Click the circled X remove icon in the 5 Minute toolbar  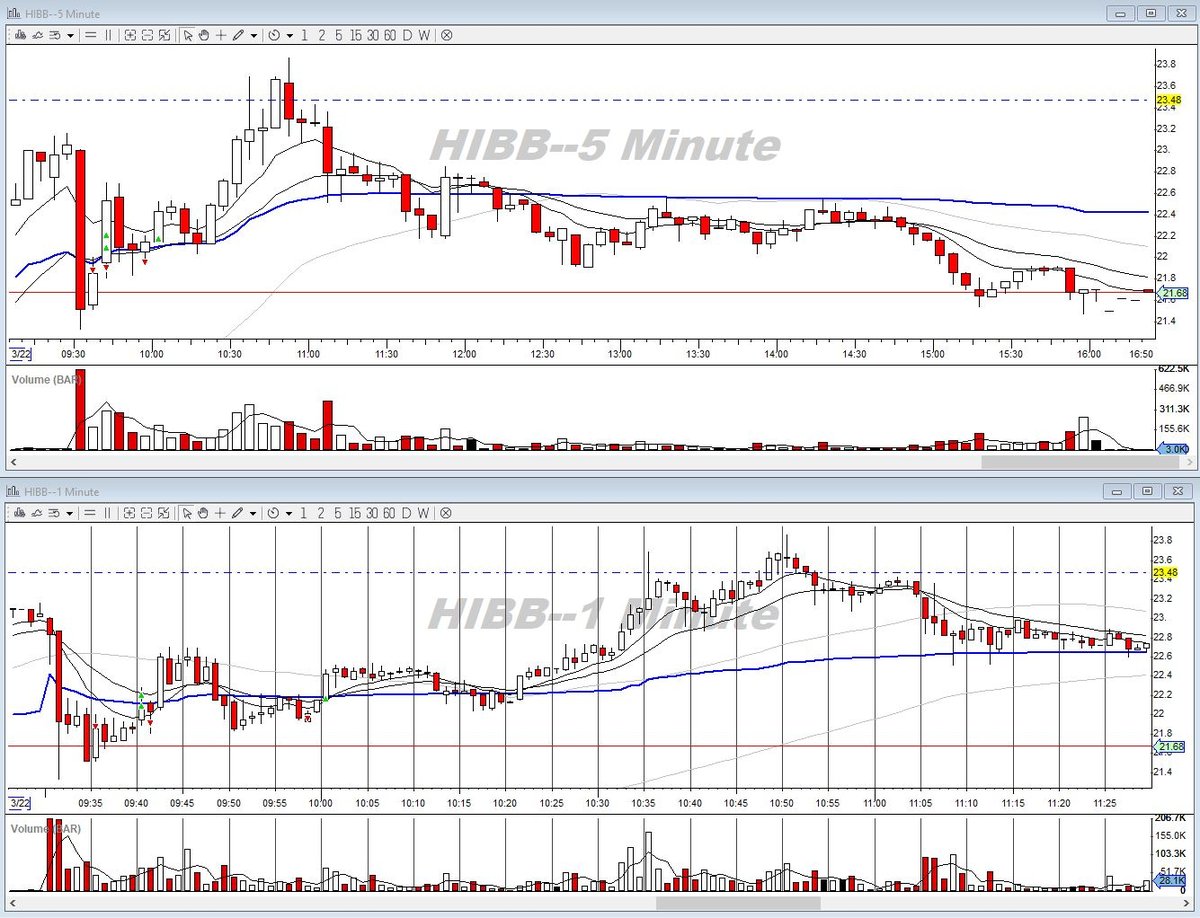click(446, 35)
